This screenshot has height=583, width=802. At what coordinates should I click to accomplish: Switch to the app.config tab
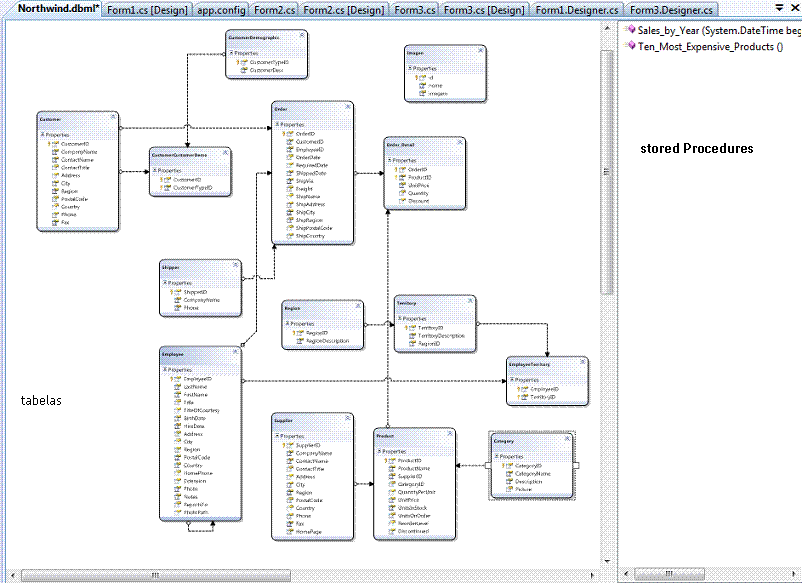coord(221,10)
